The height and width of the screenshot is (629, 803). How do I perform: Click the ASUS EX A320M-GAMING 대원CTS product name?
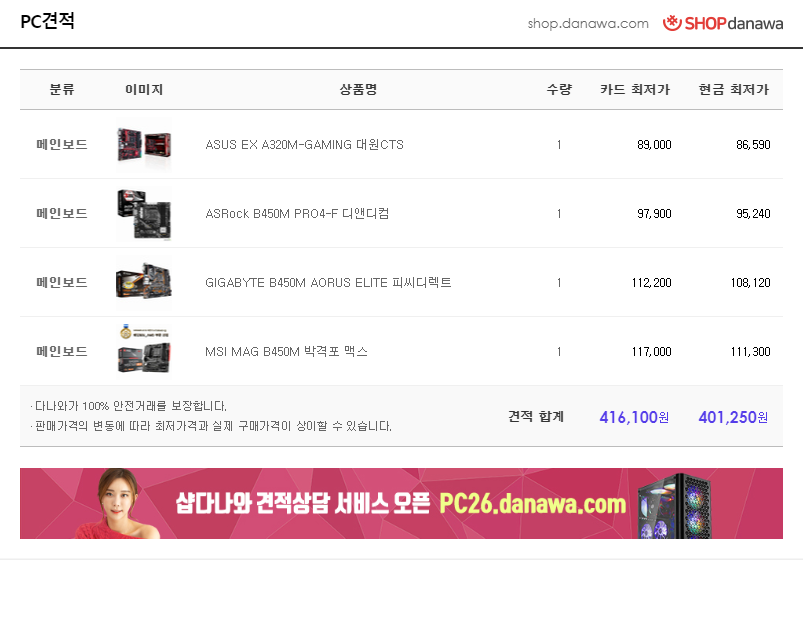304,144
